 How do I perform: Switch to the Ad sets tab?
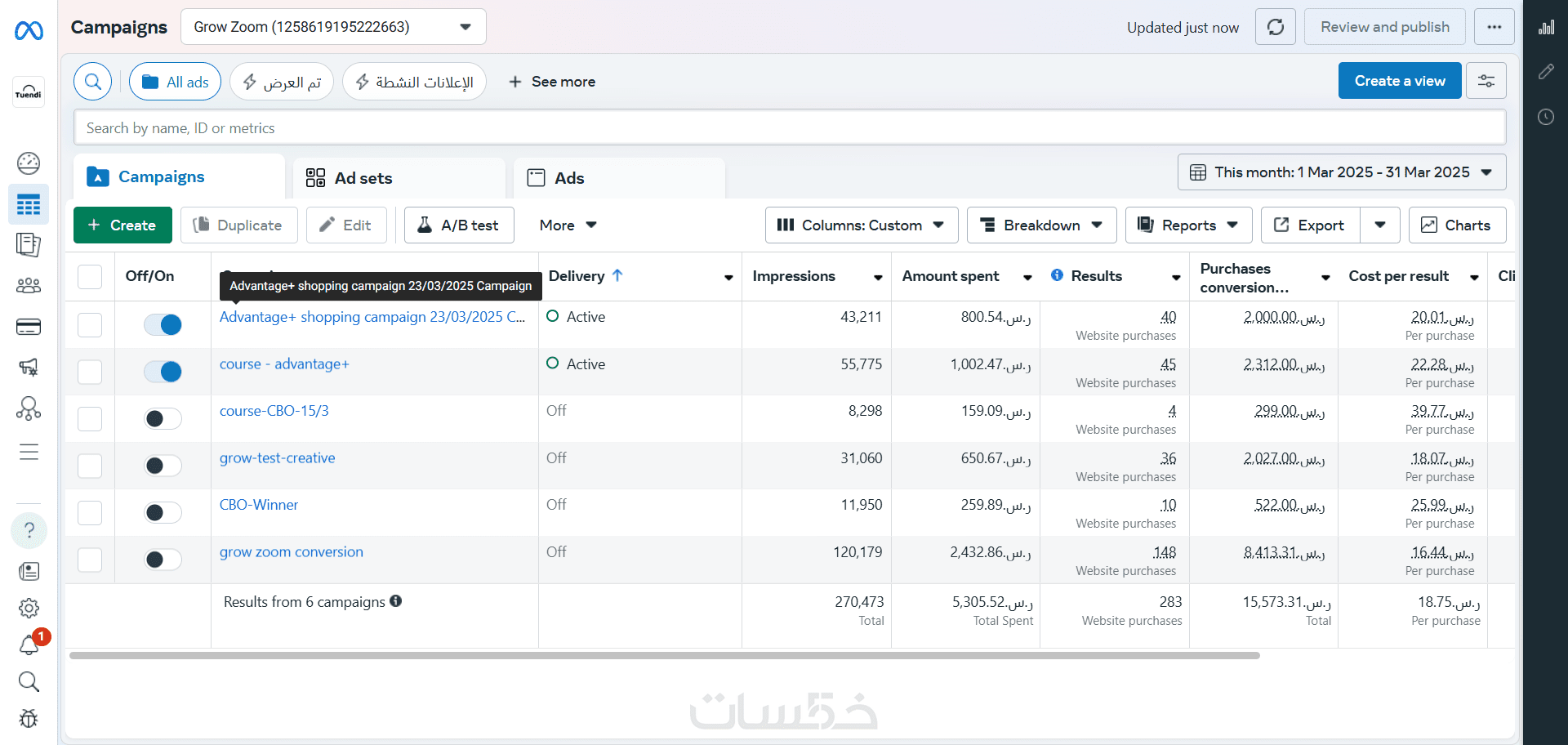pos(399,178)
